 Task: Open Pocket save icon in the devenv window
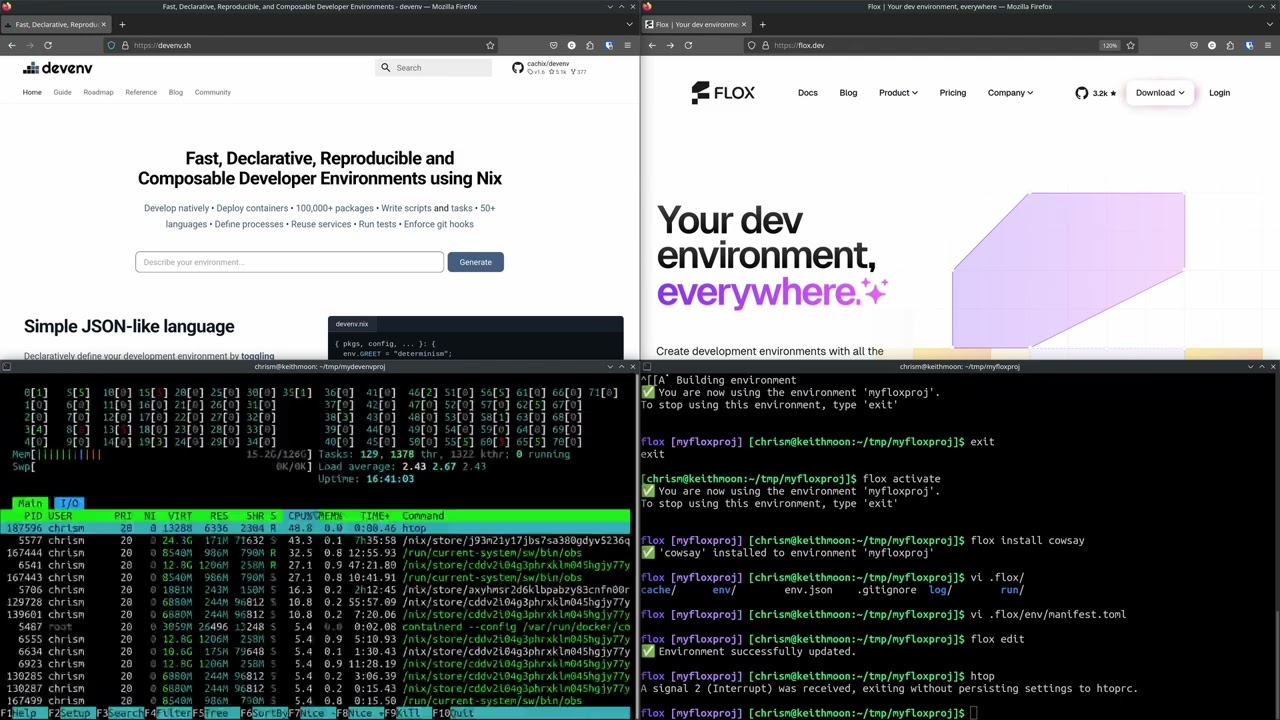click(x=553, y=45)
